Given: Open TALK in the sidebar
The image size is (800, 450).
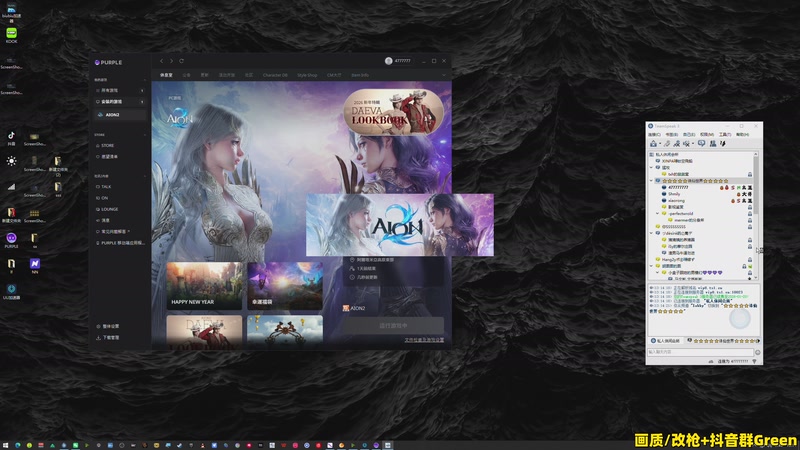Looking at the screenshot, I should click(x=106, y=187).
